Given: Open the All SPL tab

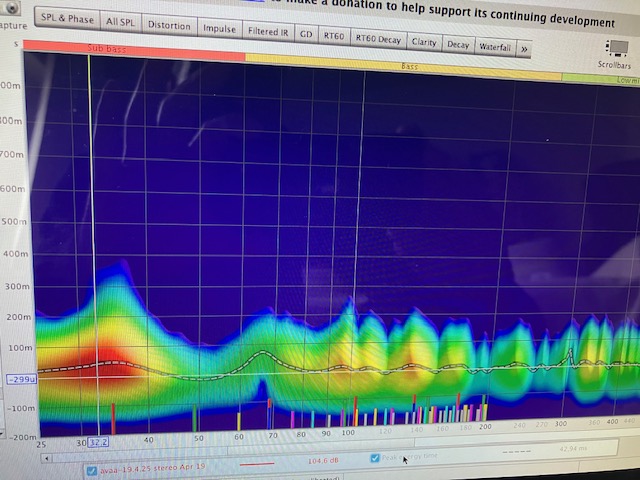Looking at the screenshot, I should (121, 22).
